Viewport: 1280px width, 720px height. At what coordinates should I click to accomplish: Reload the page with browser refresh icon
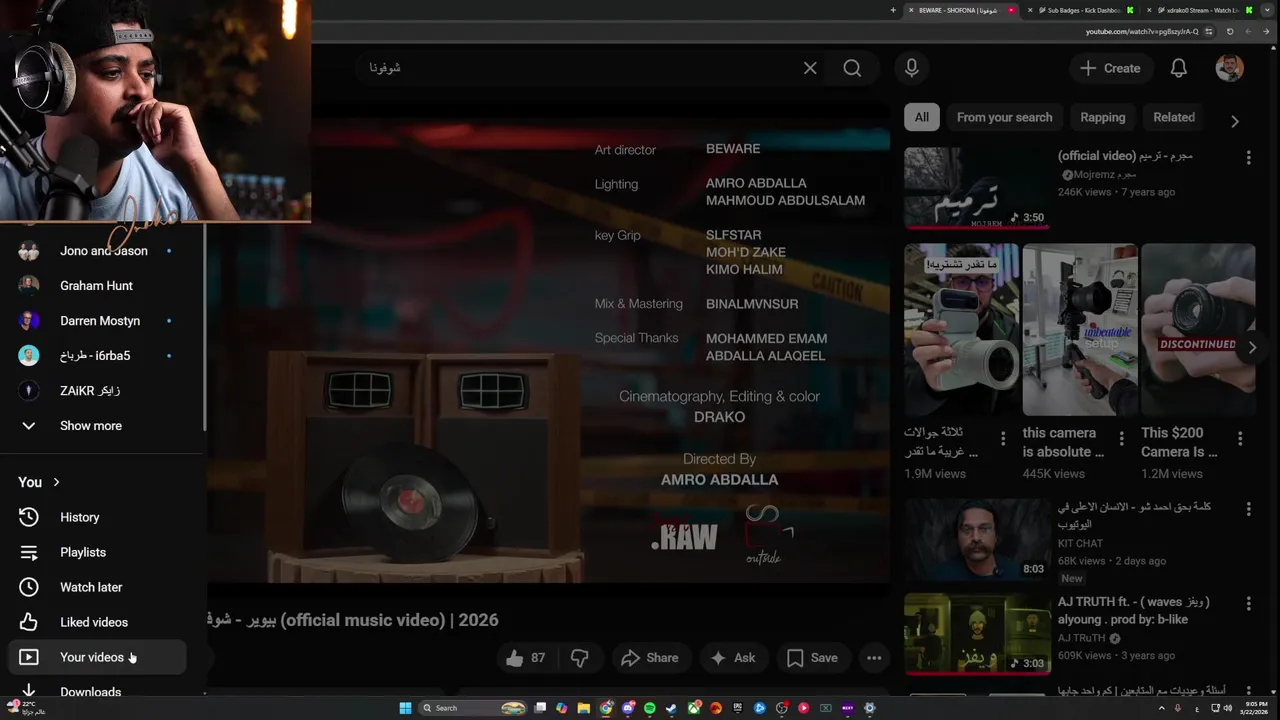1230,31
